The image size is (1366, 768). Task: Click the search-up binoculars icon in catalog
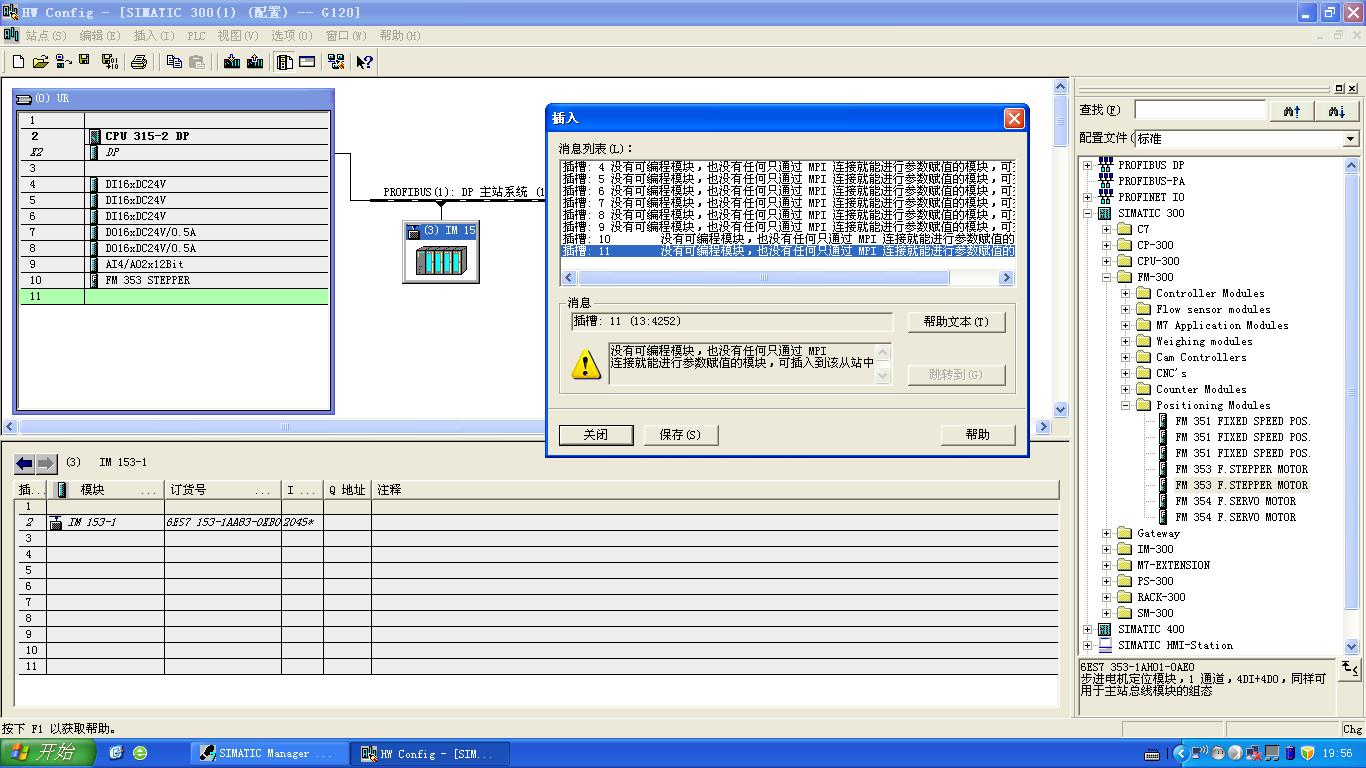[1292, 111]
